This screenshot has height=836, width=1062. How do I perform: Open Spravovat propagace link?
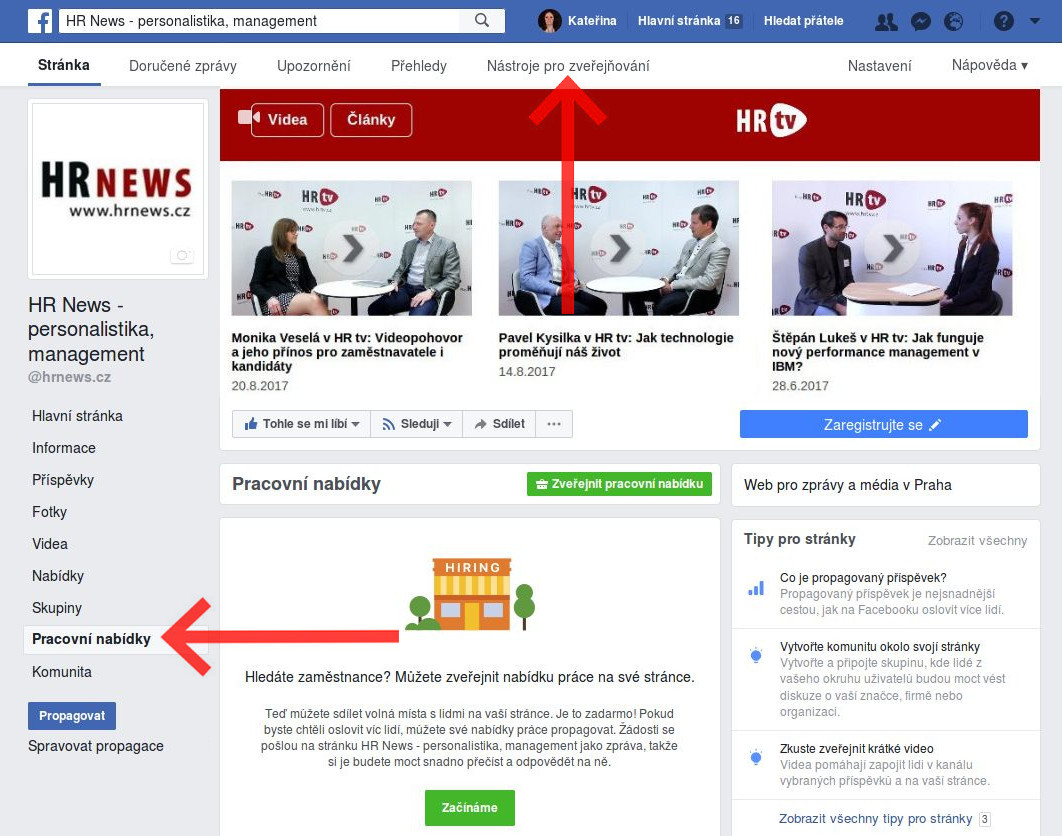point(95,746)
